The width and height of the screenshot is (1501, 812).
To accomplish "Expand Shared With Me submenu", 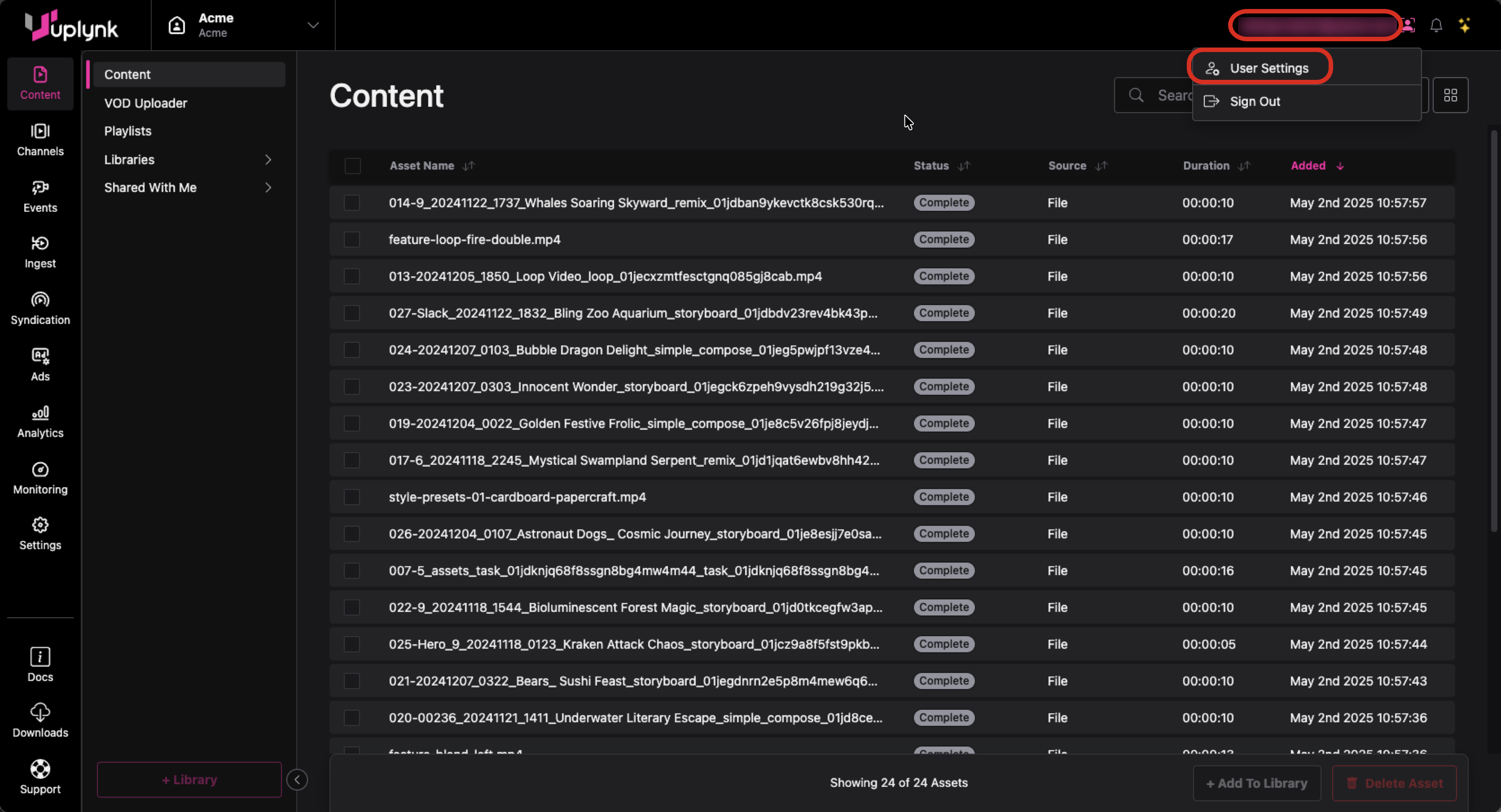I will click(268, 188).
